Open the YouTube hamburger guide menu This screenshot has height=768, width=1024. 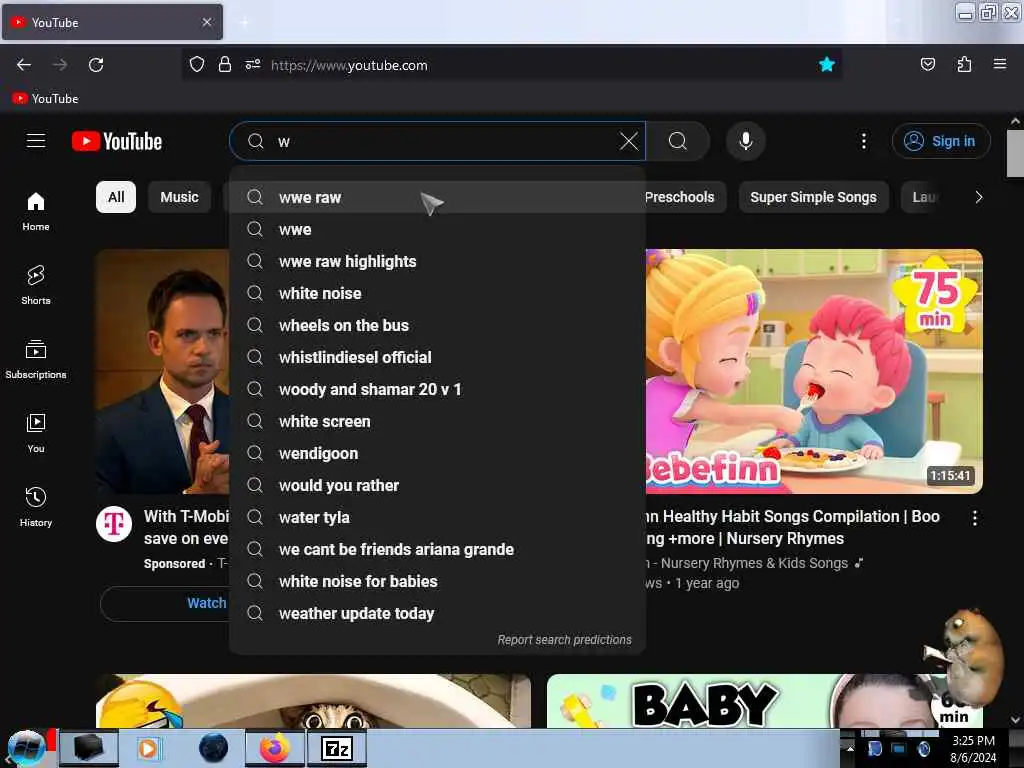(x=35, y=141)
